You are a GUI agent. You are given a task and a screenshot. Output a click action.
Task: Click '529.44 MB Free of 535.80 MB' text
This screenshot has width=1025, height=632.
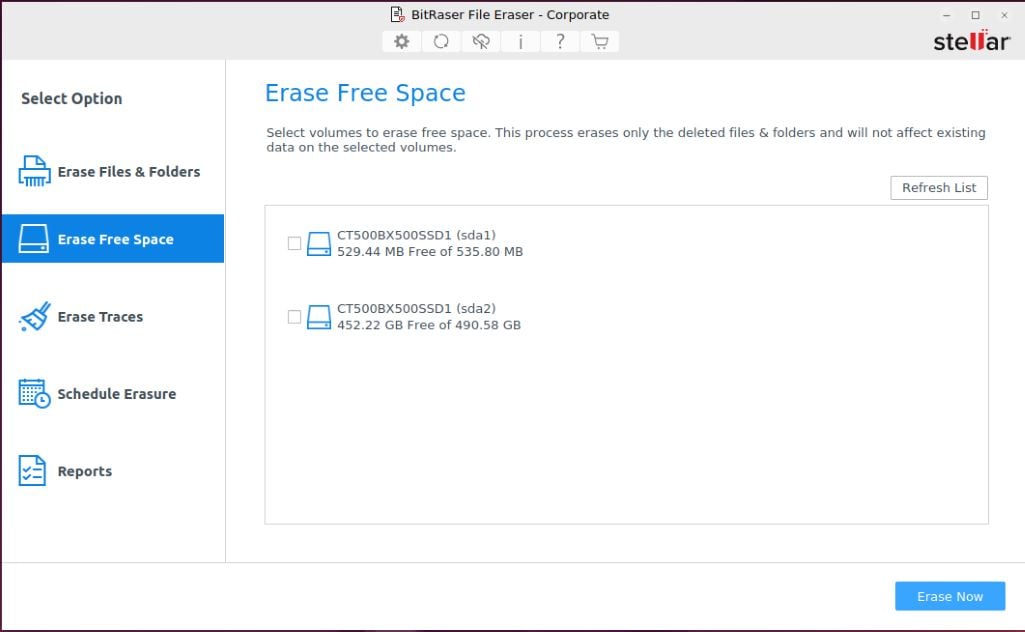tap(430, 252)
